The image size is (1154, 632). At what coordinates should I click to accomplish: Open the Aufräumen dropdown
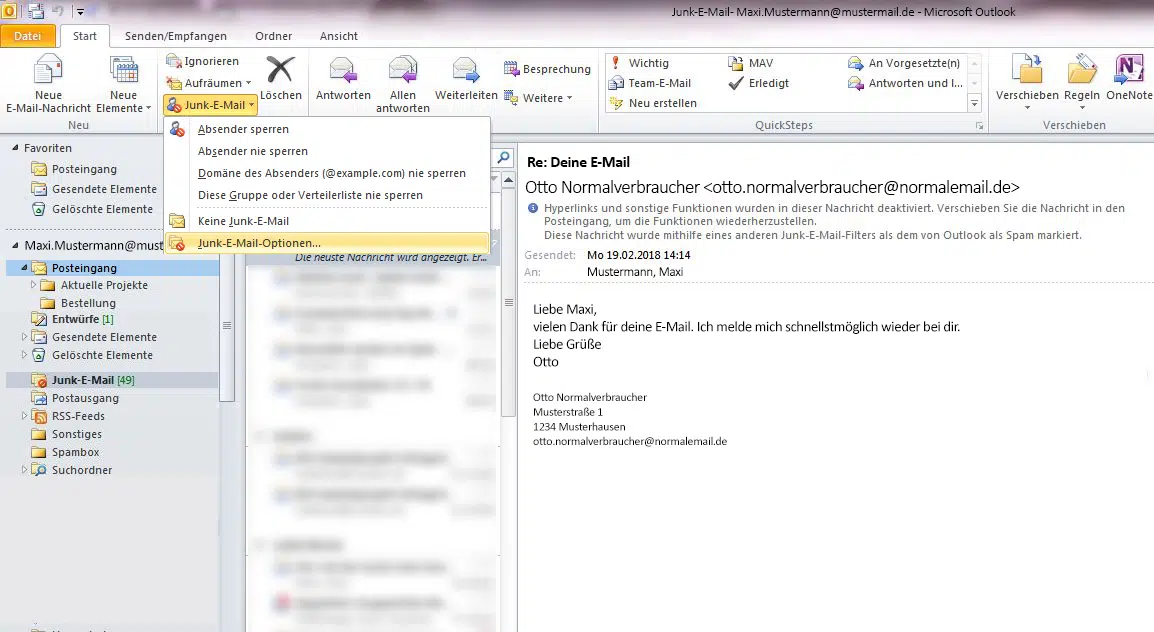pyautogui.click(x=209, y=83)
